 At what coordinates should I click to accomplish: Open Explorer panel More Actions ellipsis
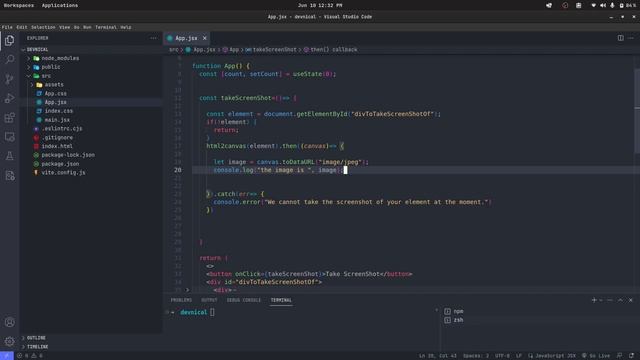[x=153, y=38]
